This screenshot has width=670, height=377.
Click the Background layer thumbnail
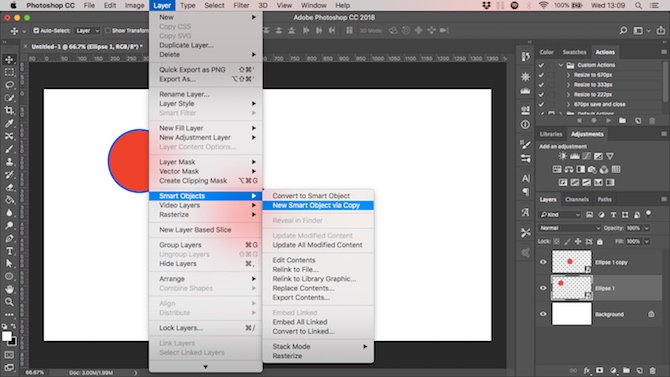click(x=571, y=314)
